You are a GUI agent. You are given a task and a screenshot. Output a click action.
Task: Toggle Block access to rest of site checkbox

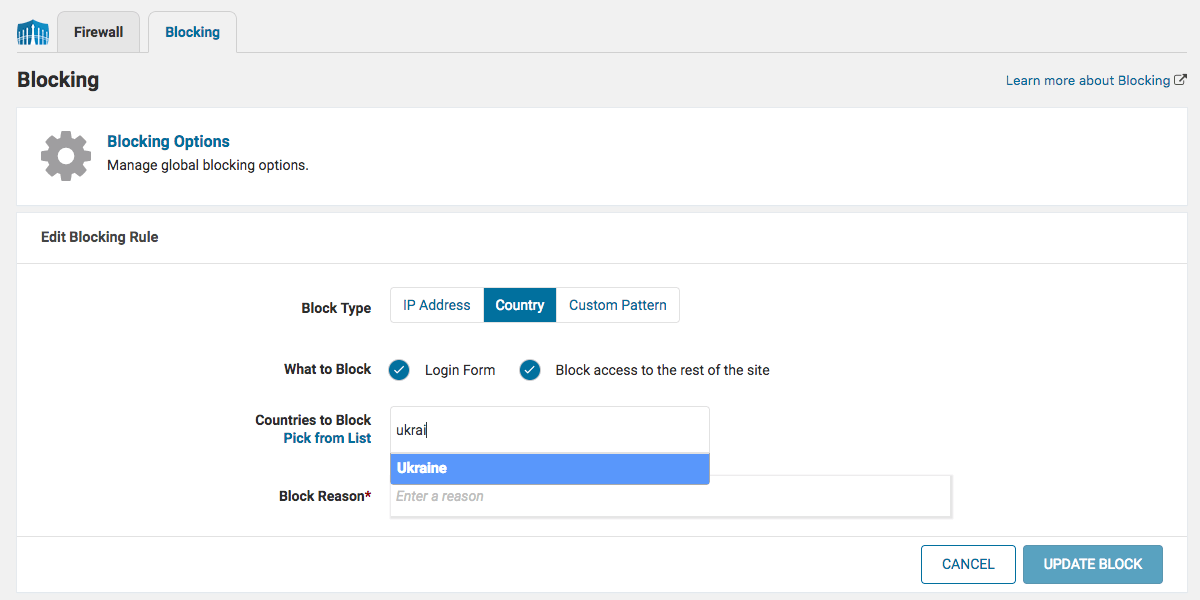click(530, 370)
